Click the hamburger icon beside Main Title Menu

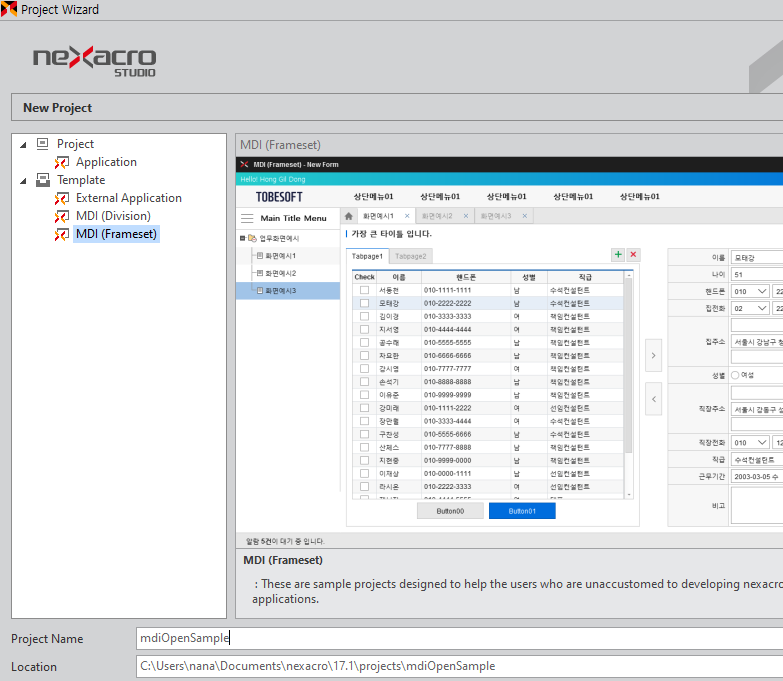[247, 218]
